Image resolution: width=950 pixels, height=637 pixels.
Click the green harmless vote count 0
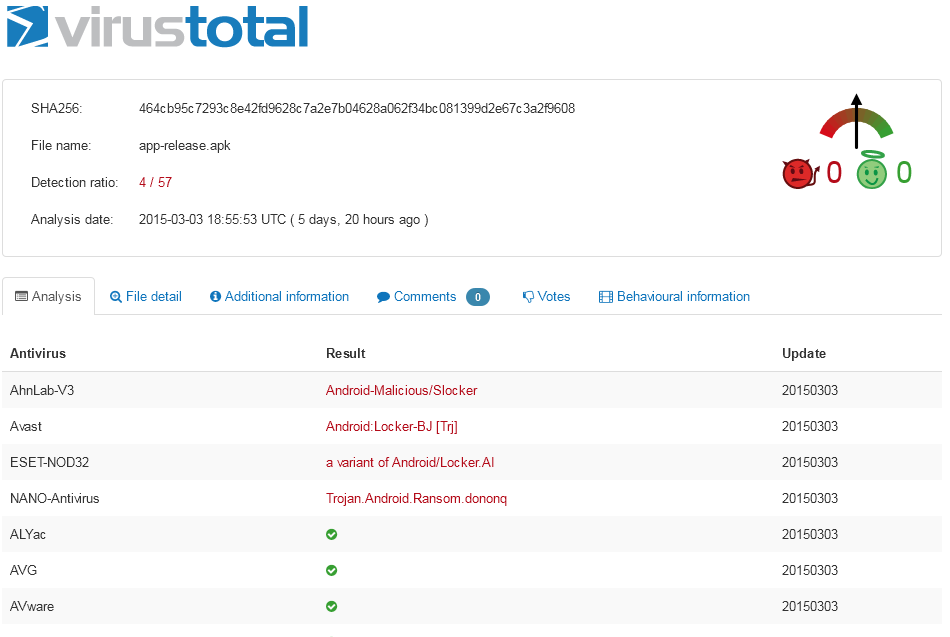904,173
